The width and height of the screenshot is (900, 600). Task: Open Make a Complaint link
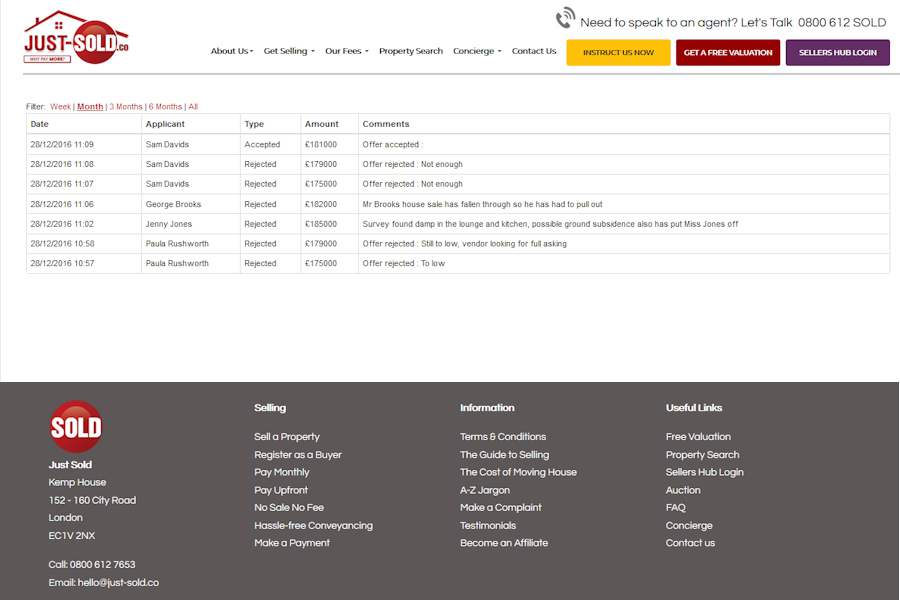point(501,508)
